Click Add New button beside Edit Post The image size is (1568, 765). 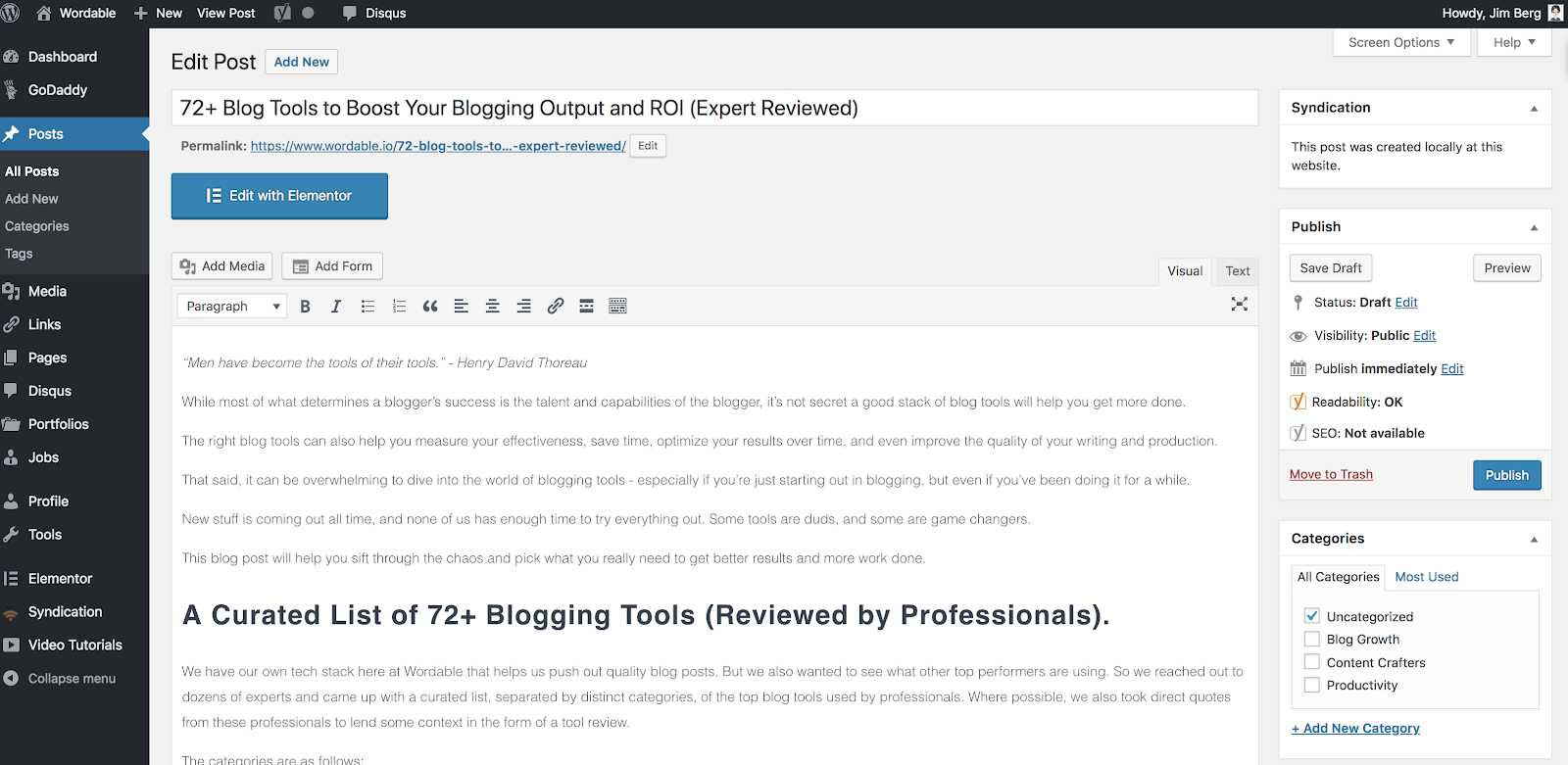[x=302, y=62]
